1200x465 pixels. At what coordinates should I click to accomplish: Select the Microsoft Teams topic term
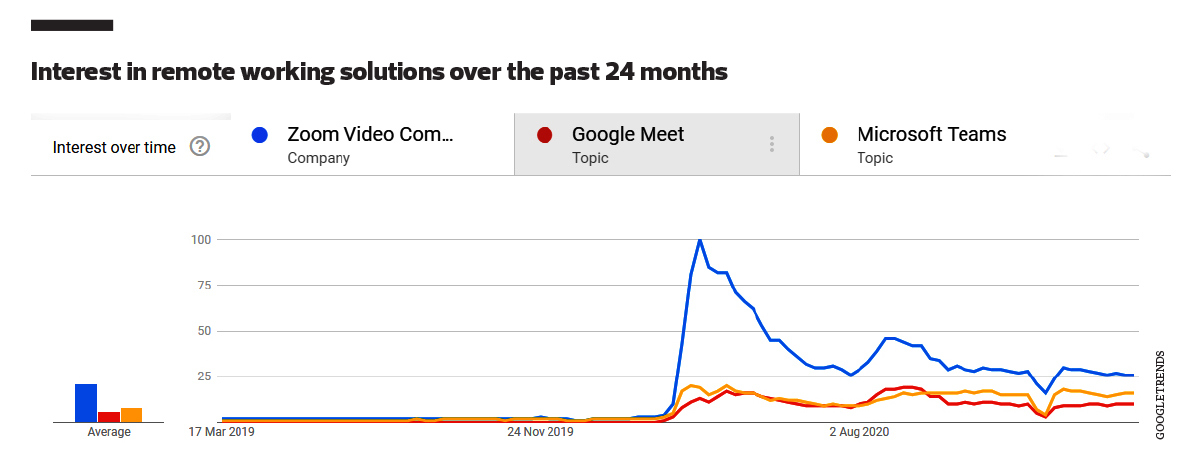931,135
